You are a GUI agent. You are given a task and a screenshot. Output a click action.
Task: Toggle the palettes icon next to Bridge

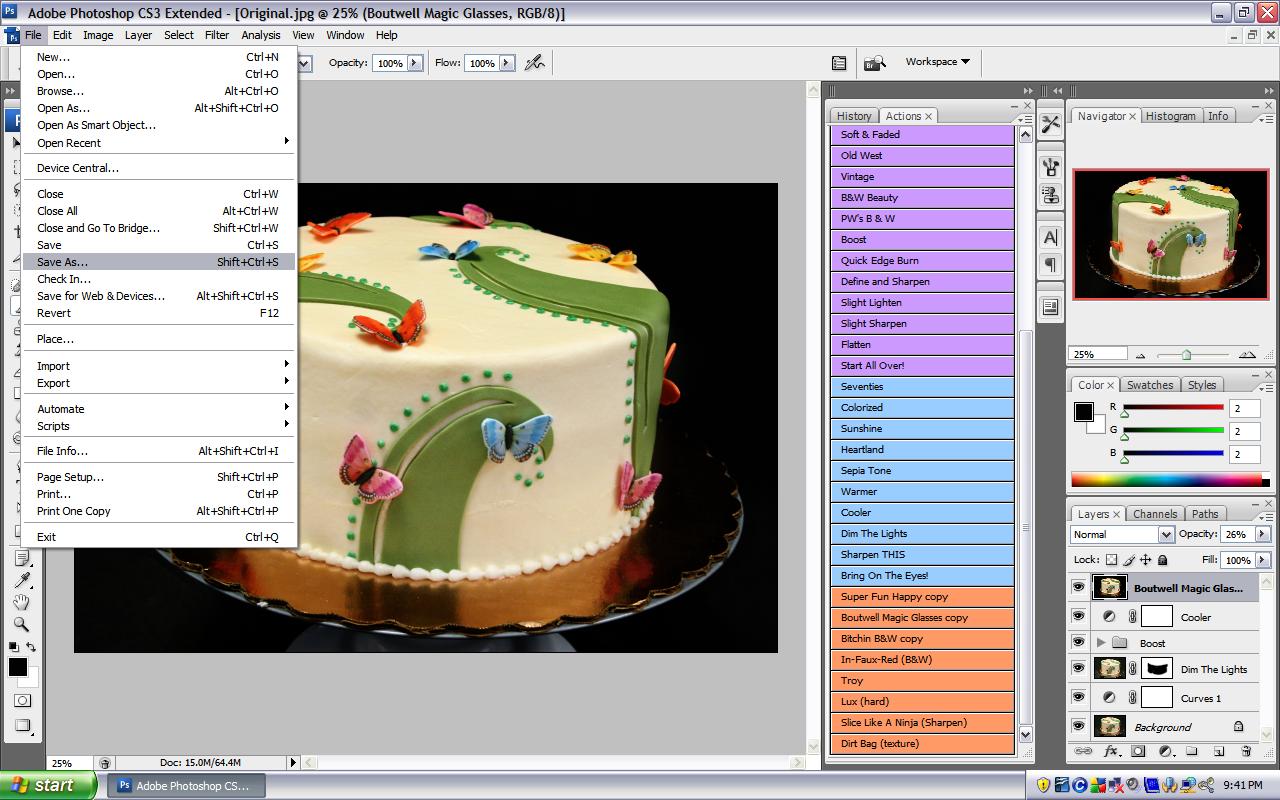point(839,63)
